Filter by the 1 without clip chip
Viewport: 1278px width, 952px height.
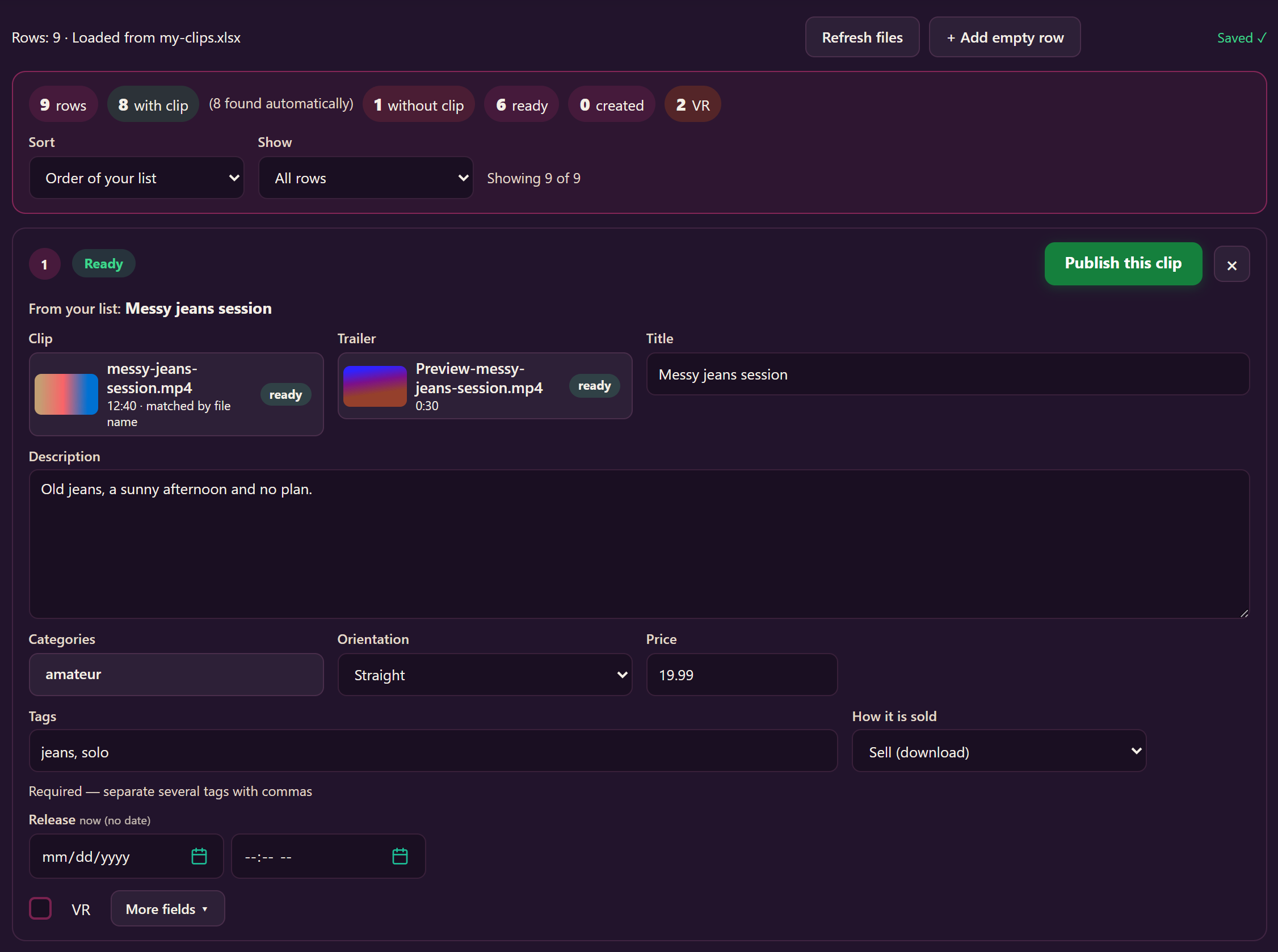418,105
